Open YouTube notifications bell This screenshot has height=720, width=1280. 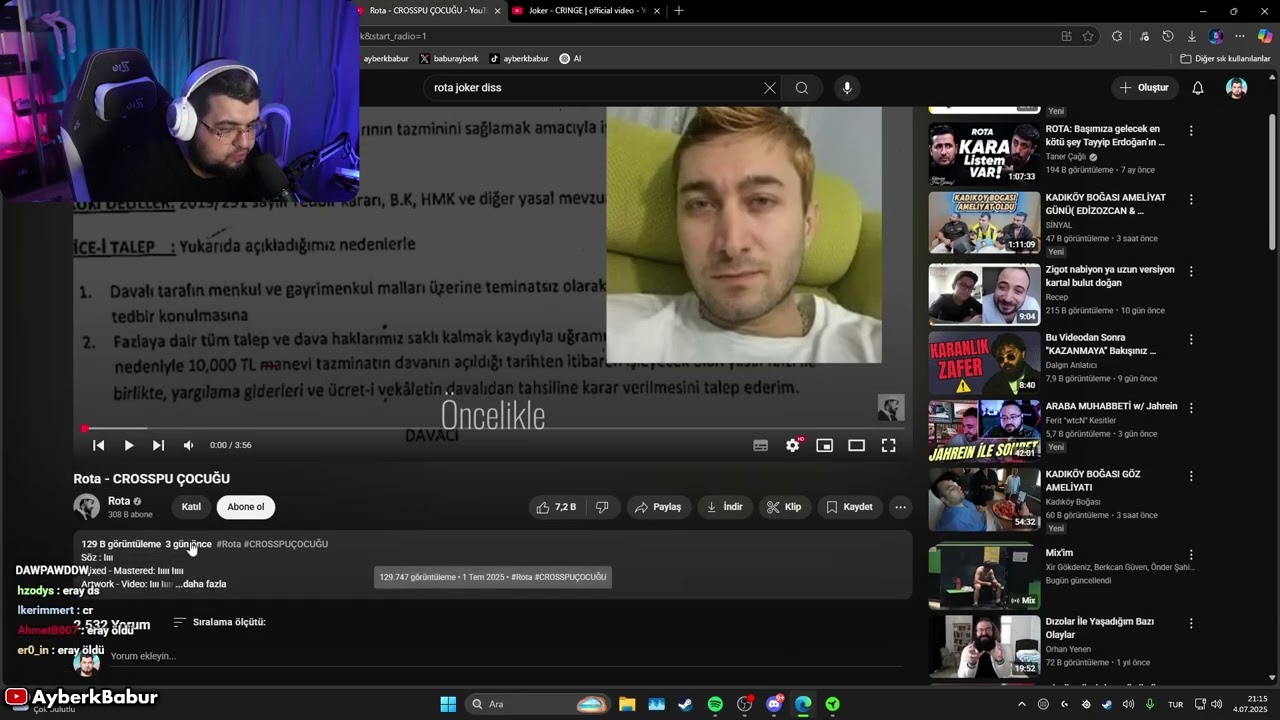(1198, 88)
